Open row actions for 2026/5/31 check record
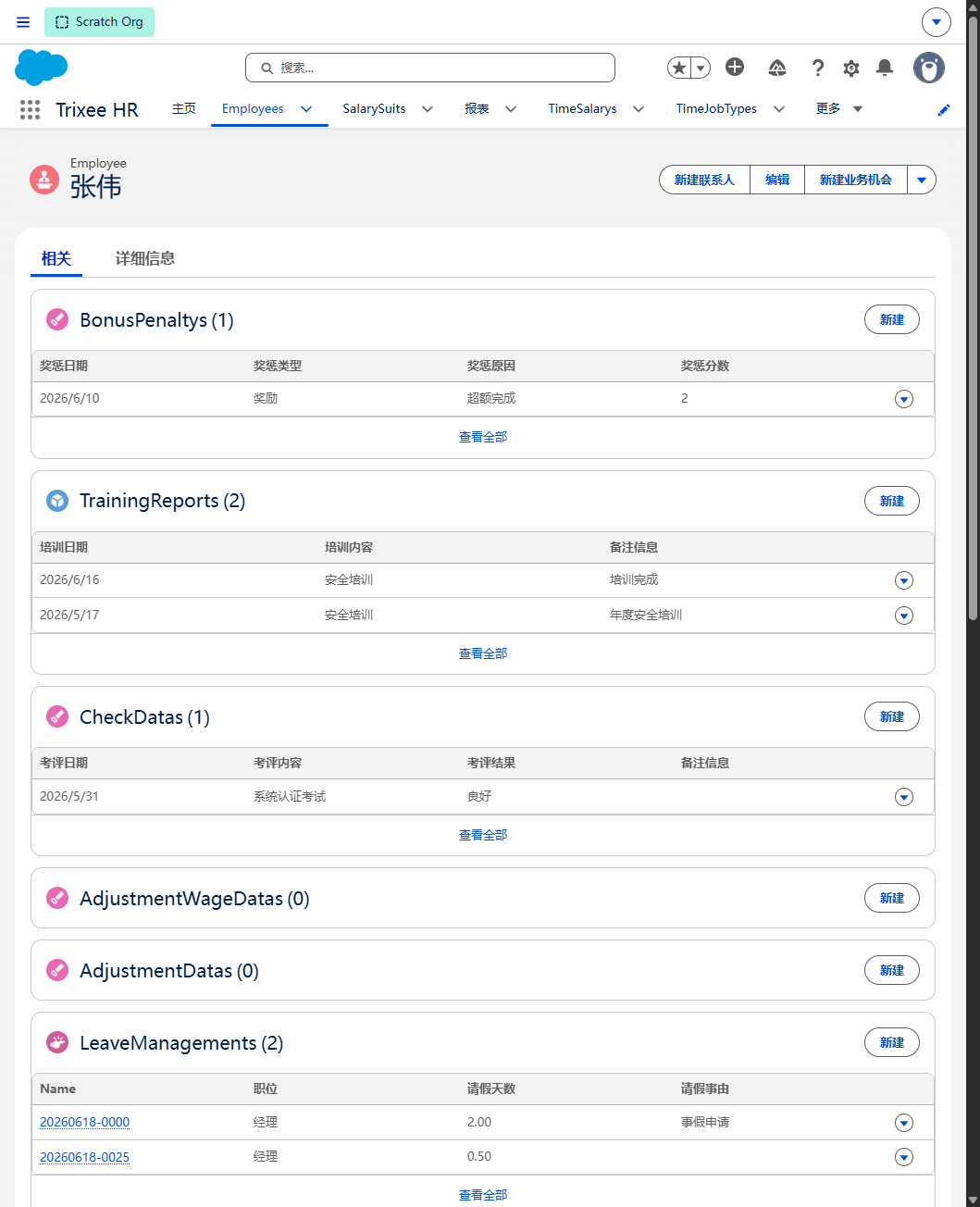This screenshot has width=980, height=1207. pos(904,797)
